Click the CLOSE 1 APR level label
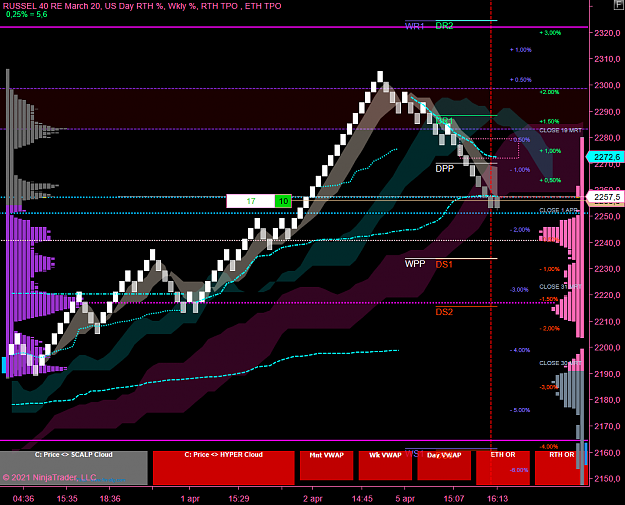The width and height of the screenshot is (625, 505). coord(558,210)
